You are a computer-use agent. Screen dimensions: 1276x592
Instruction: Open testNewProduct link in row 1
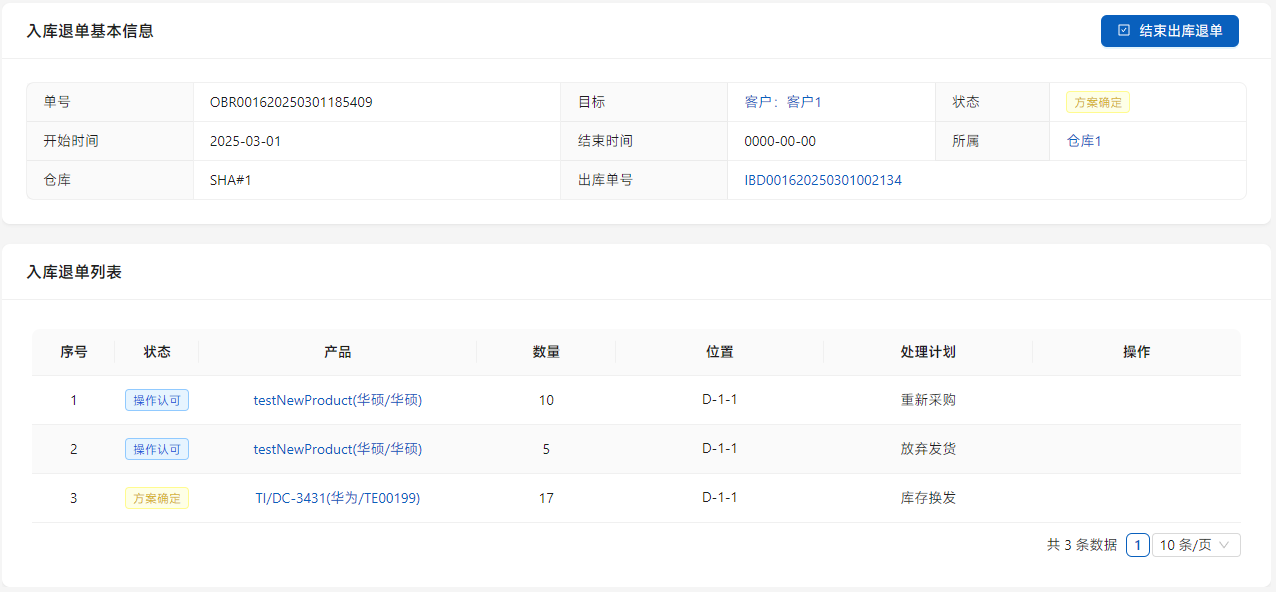point(337,400)
